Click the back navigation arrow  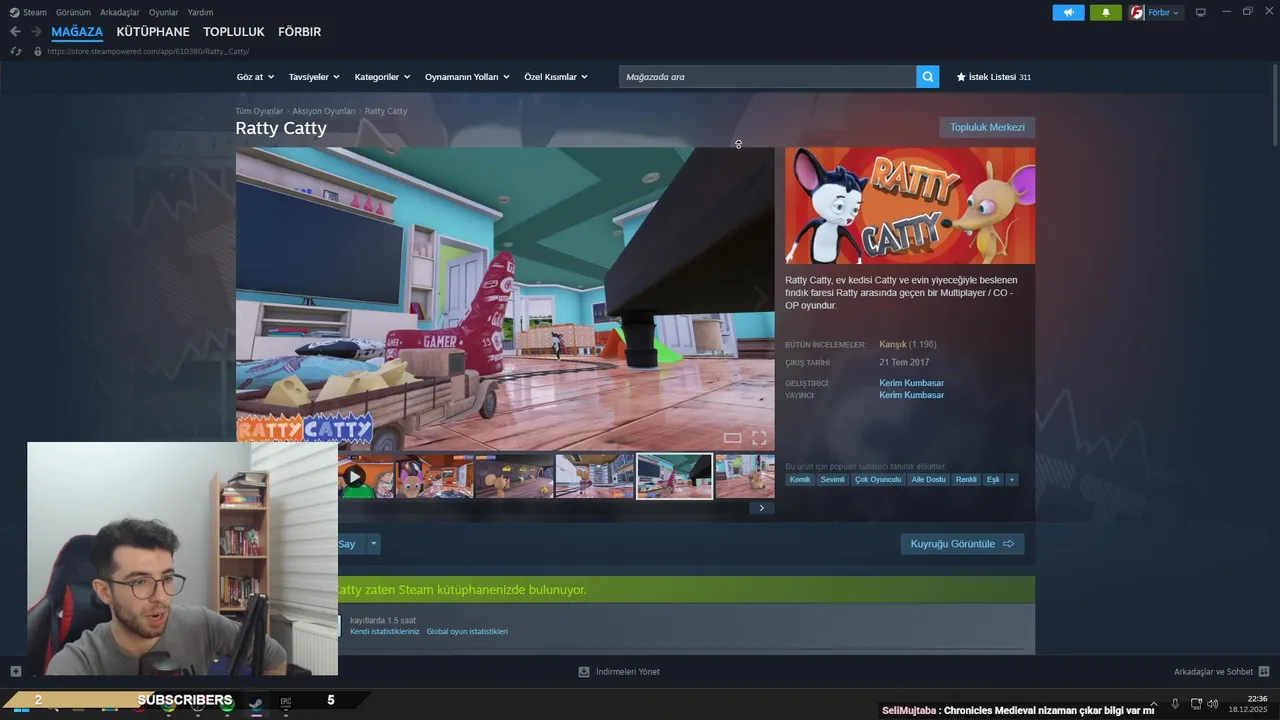coord(15,32)
